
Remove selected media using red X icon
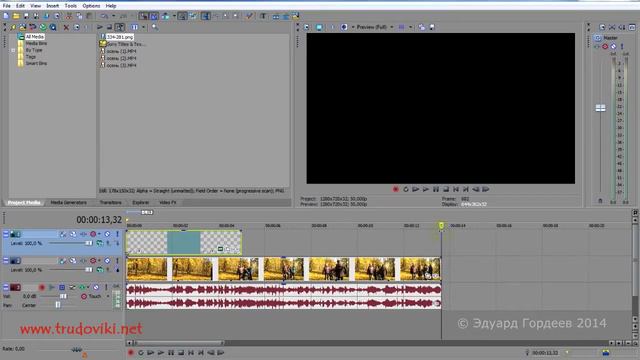[66, 27]
